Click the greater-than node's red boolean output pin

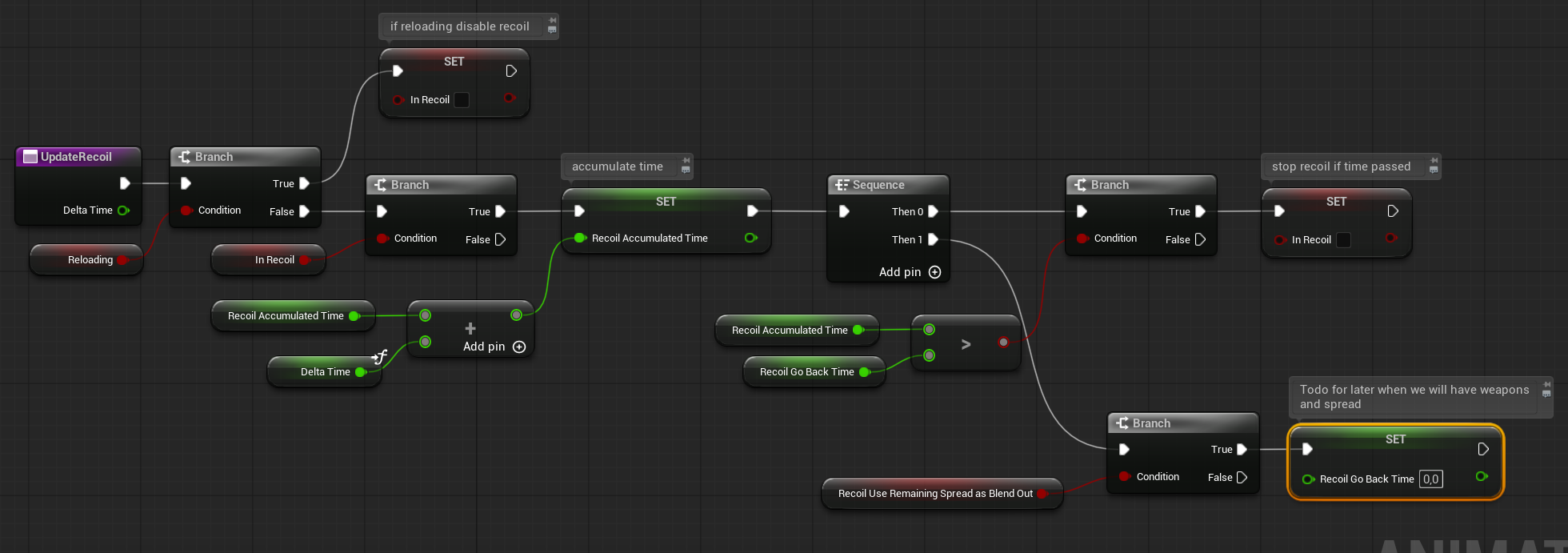(1003, 343)
